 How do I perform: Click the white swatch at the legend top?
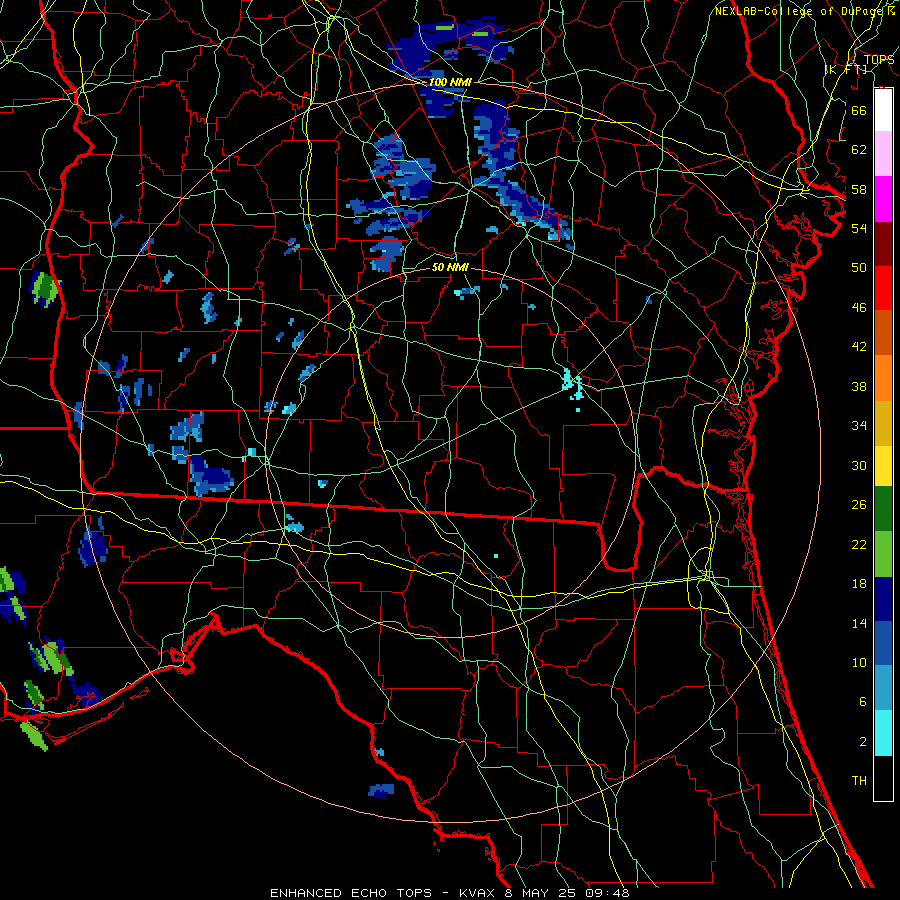[883, 110]
